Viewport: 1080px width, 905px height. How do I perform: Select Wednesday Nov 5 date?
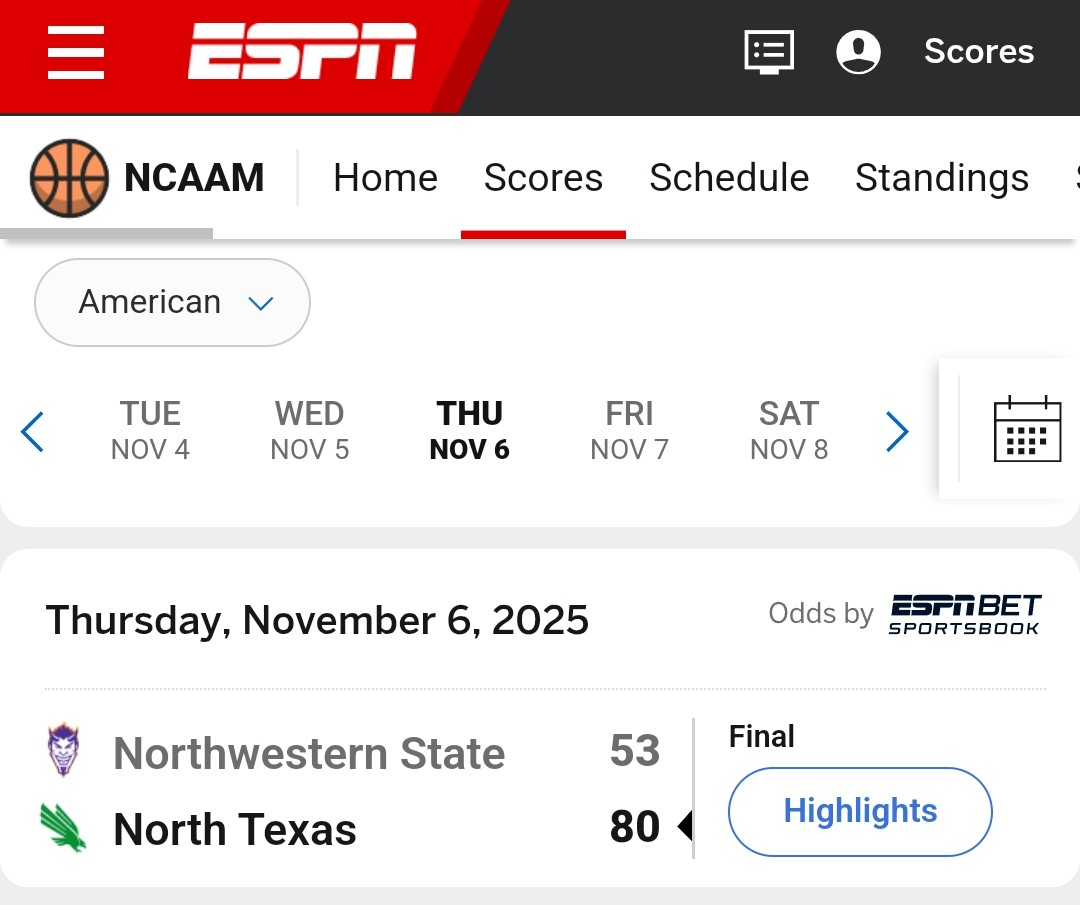tap(309, 431)
